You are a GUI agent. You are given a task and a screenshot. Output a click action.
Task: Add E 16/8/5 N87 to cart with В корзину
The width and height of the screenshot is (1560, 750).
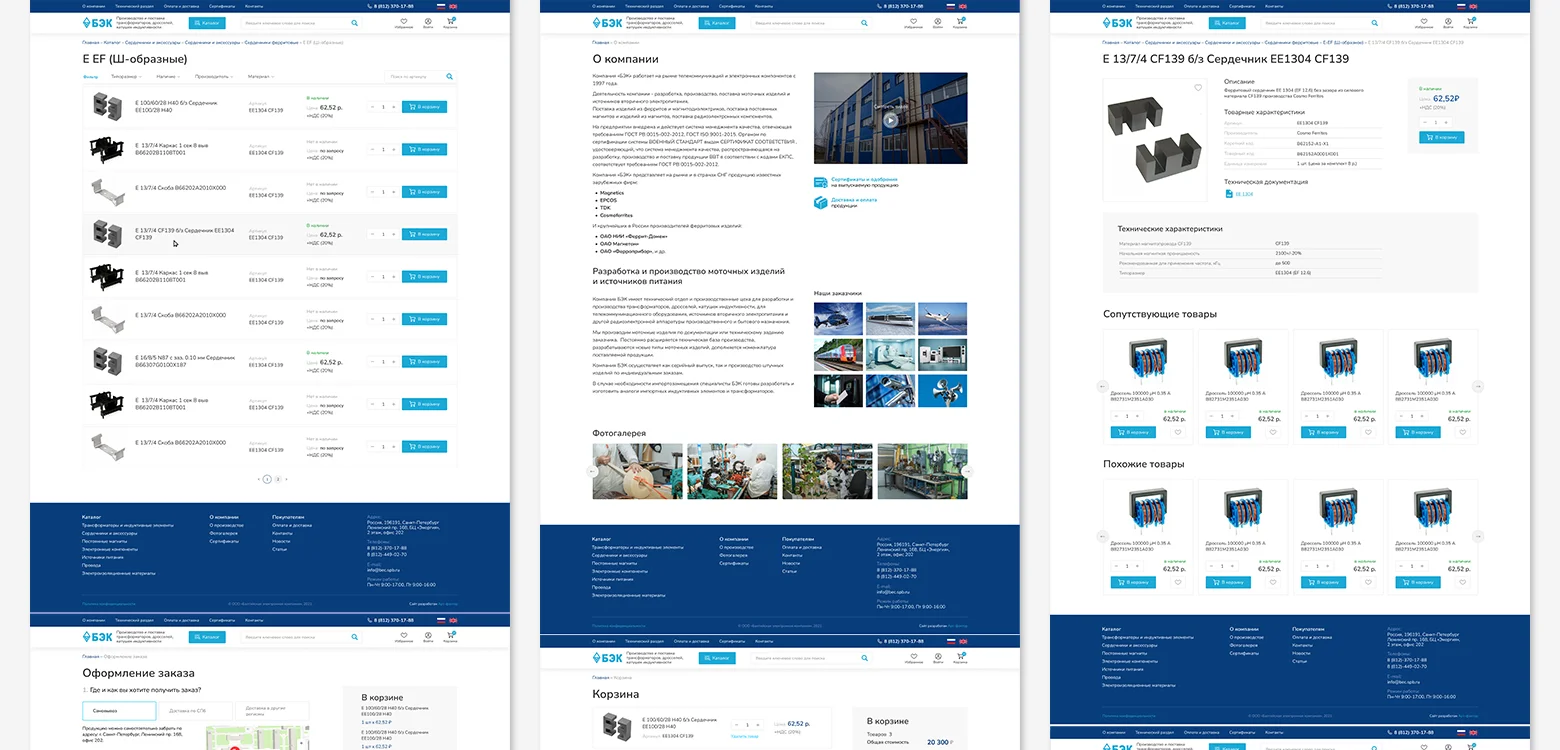[424, 362]
